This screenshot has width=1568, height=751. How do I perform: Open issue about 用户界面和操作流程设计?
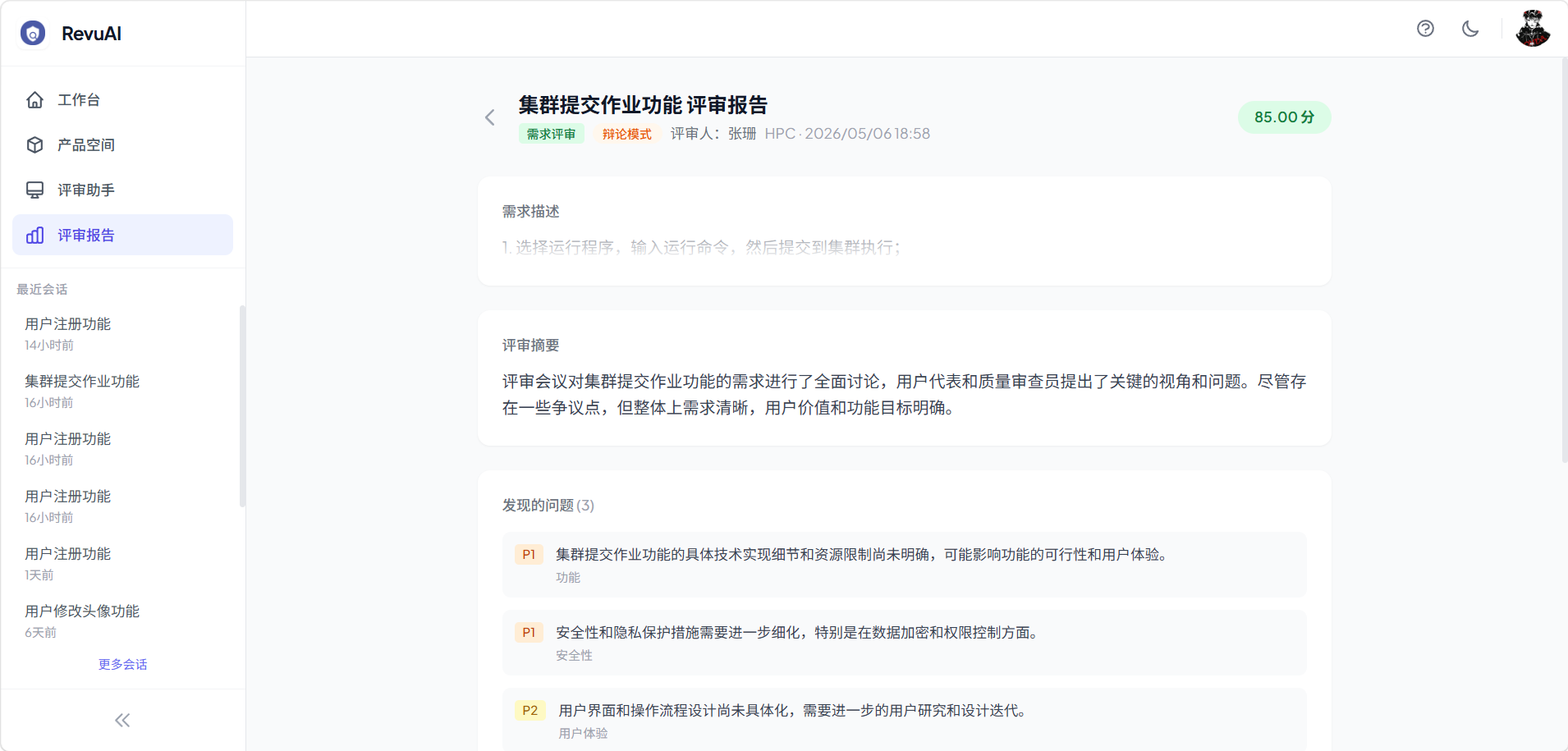click(x=904, y=719)
